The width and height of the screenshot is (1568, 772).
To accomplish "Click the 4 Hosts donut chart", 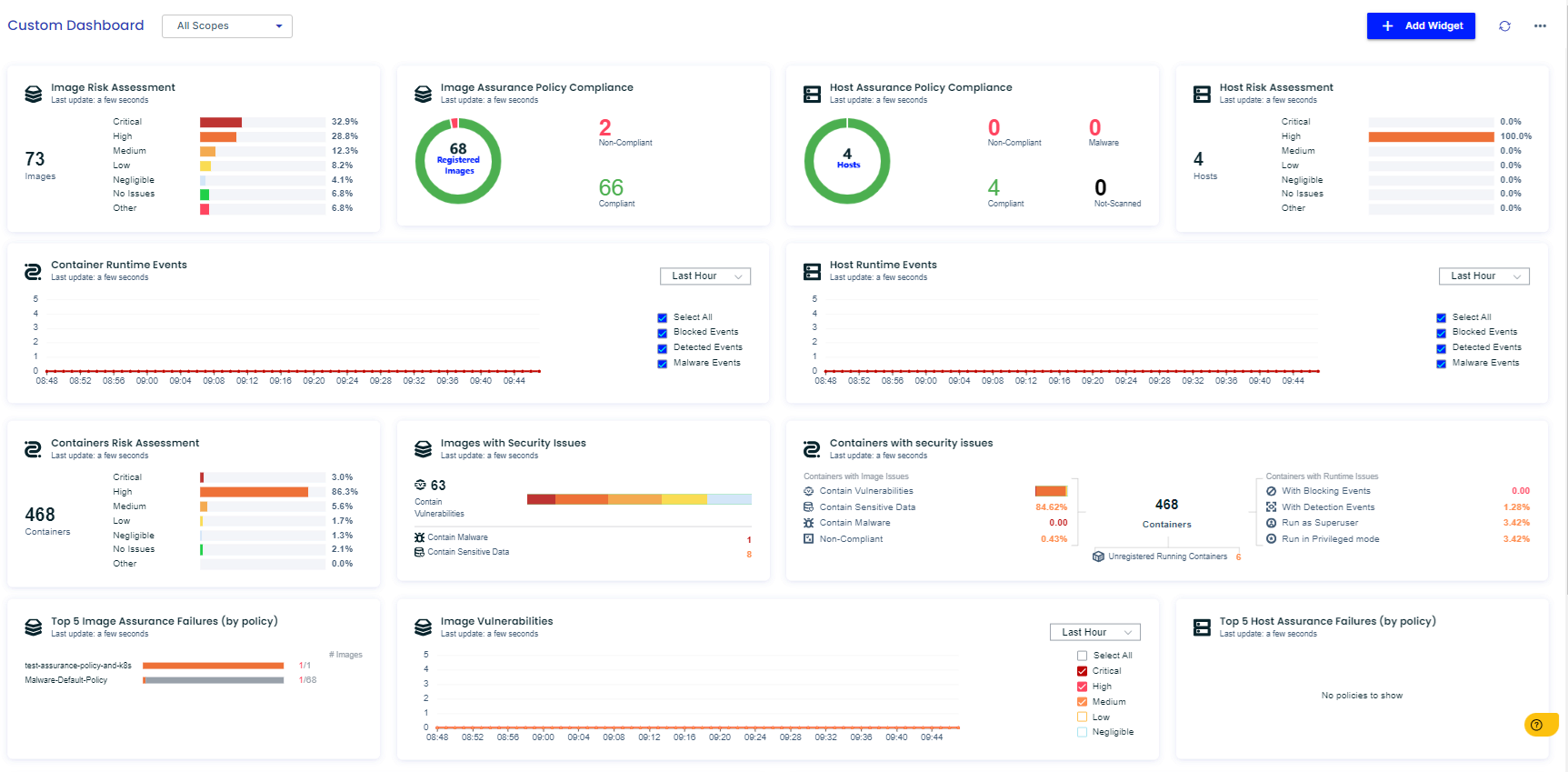I will point(847,161).
